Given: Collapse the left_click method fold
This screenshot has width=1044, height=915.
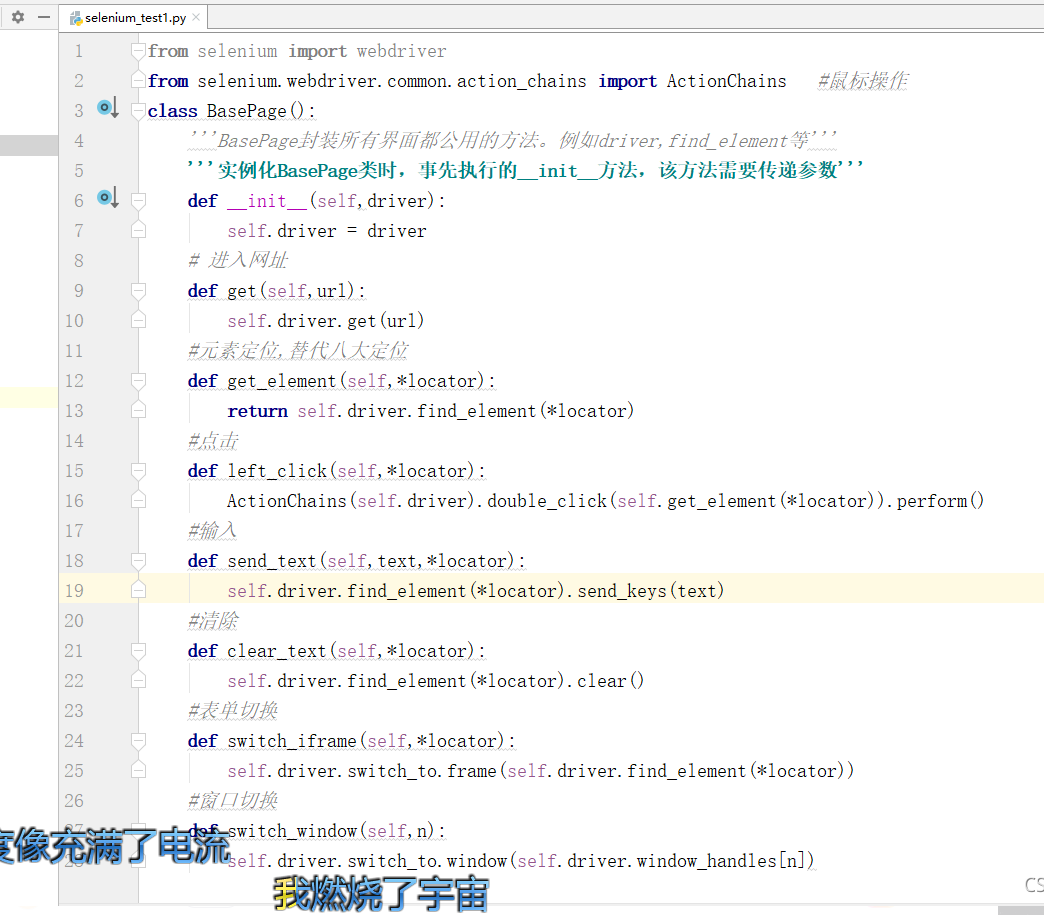Looking at the screenshot, I should [137, 470].
